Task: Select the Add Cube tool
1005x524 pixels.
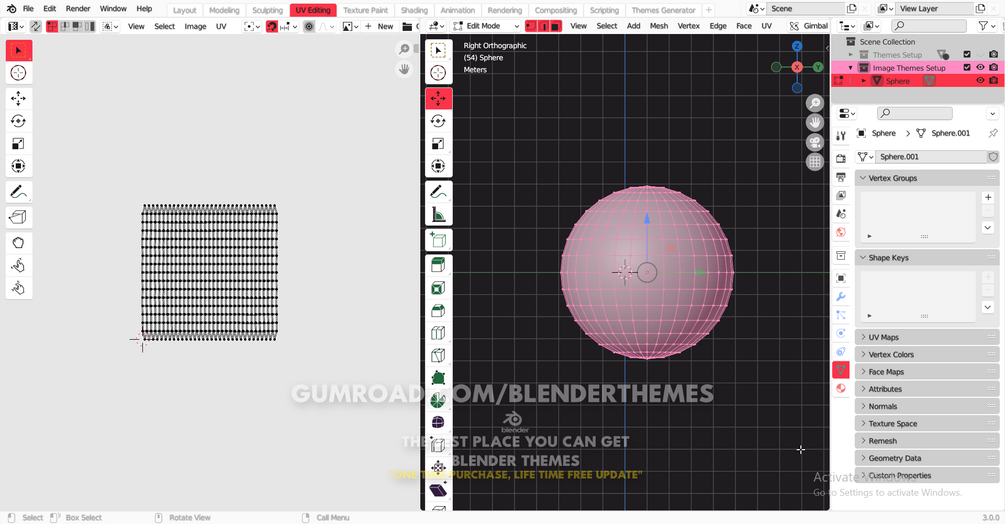Action: tap(438, 240)
